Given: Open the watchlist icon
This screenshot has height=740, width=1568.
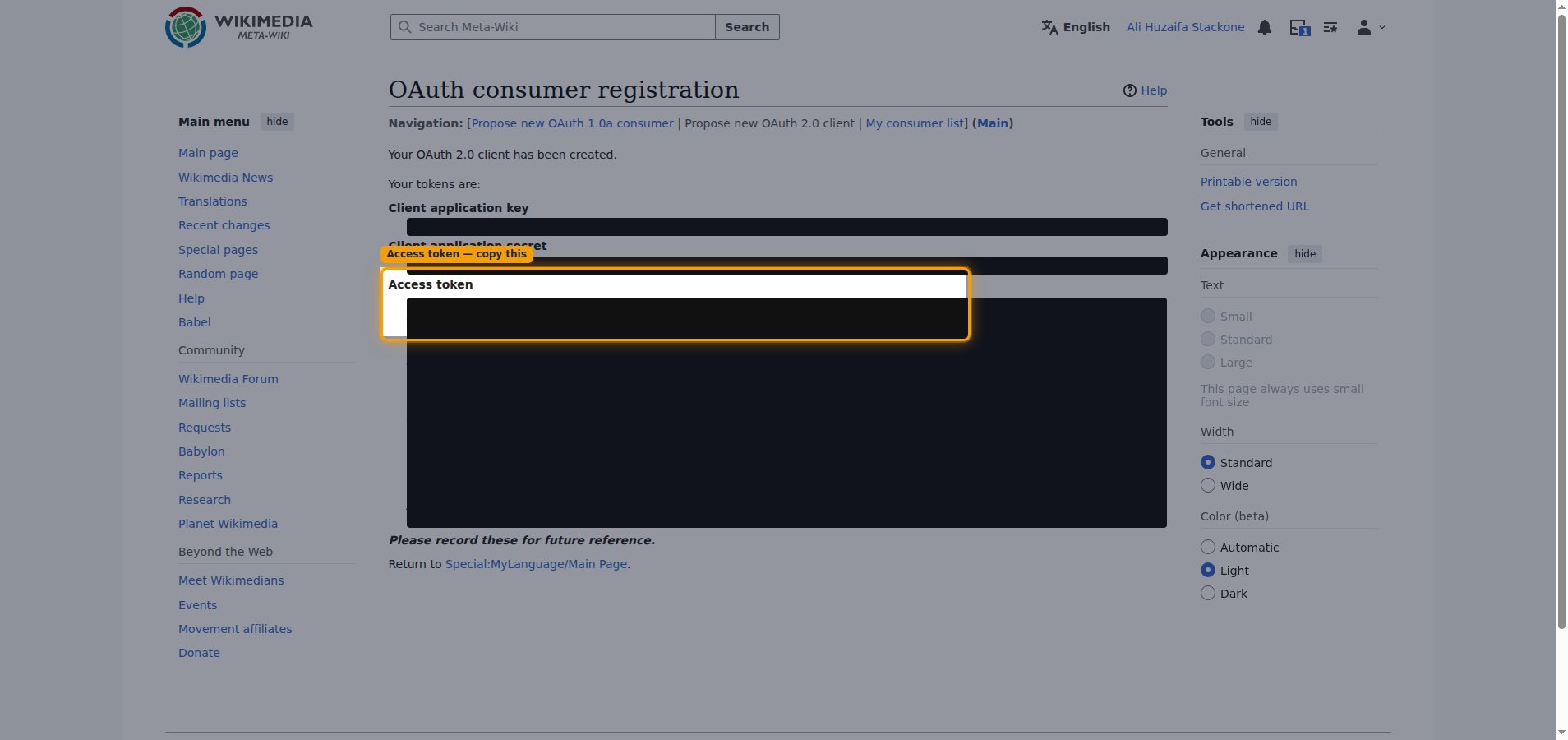Looking at the screenshot, I should [1330, 27].
